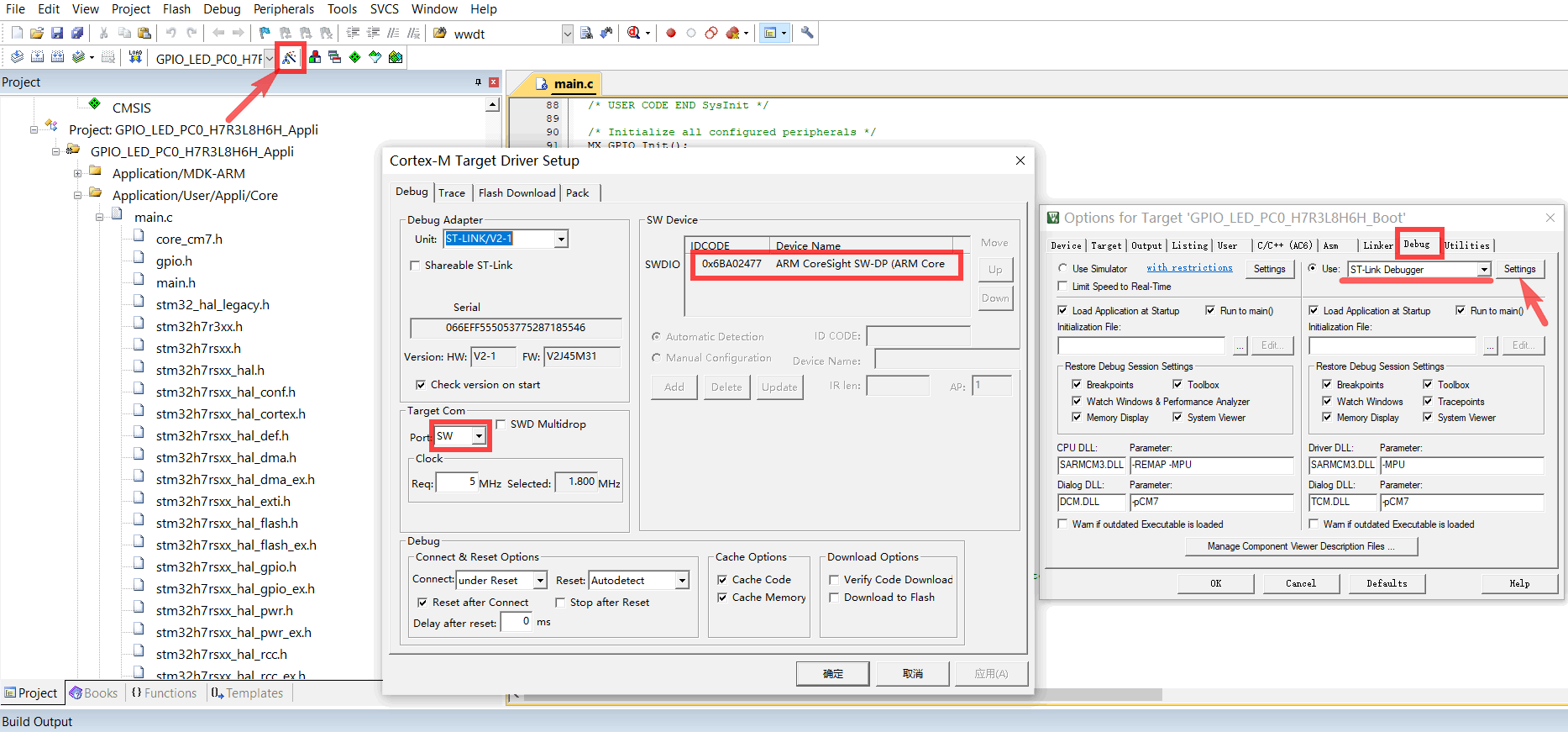The image size is (1568, 732).
Task: Click the 'with restrictions' link
Action: (1189, 268)
